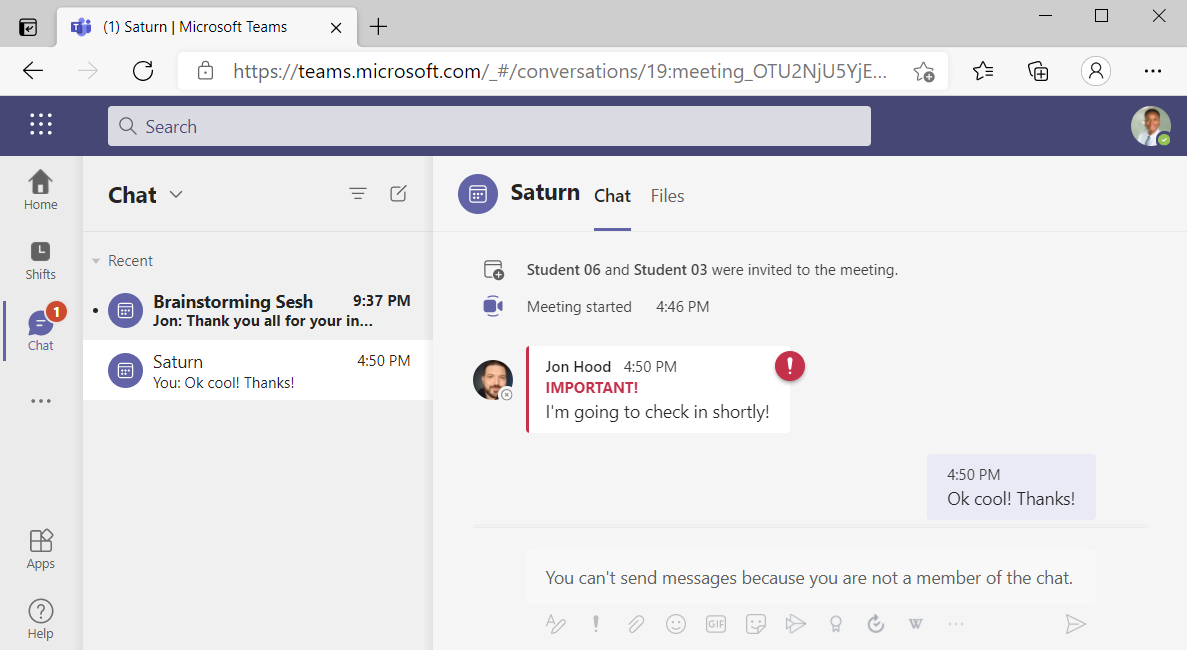Click the Praise badge icon

(836, 624)
